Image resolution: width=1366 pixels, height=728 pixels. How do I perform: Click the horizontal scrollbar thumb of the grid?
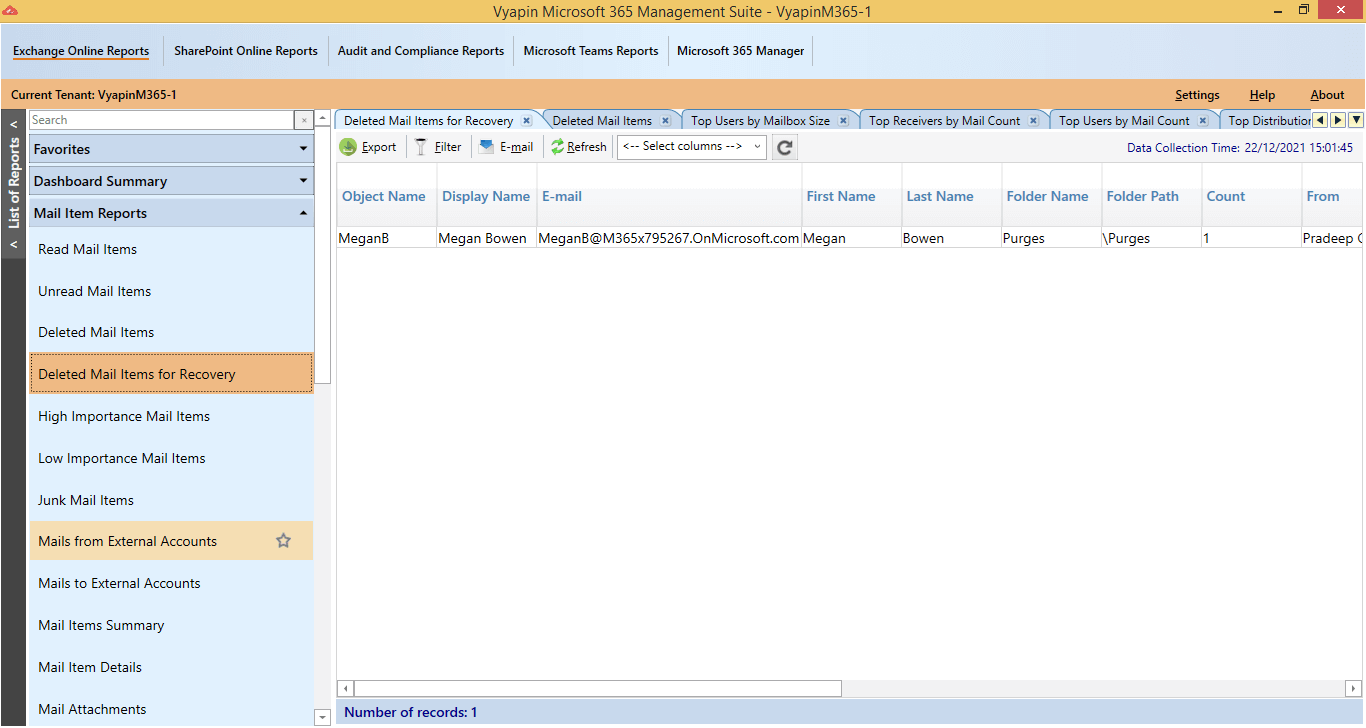[598, 688]
